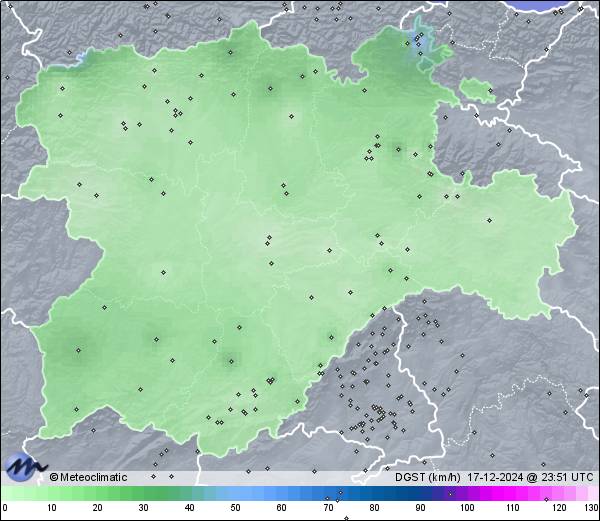Click the ©Meteoclimatic copyright text
Viewport: 600px width, 521px height.
click(x=88, y=477)
